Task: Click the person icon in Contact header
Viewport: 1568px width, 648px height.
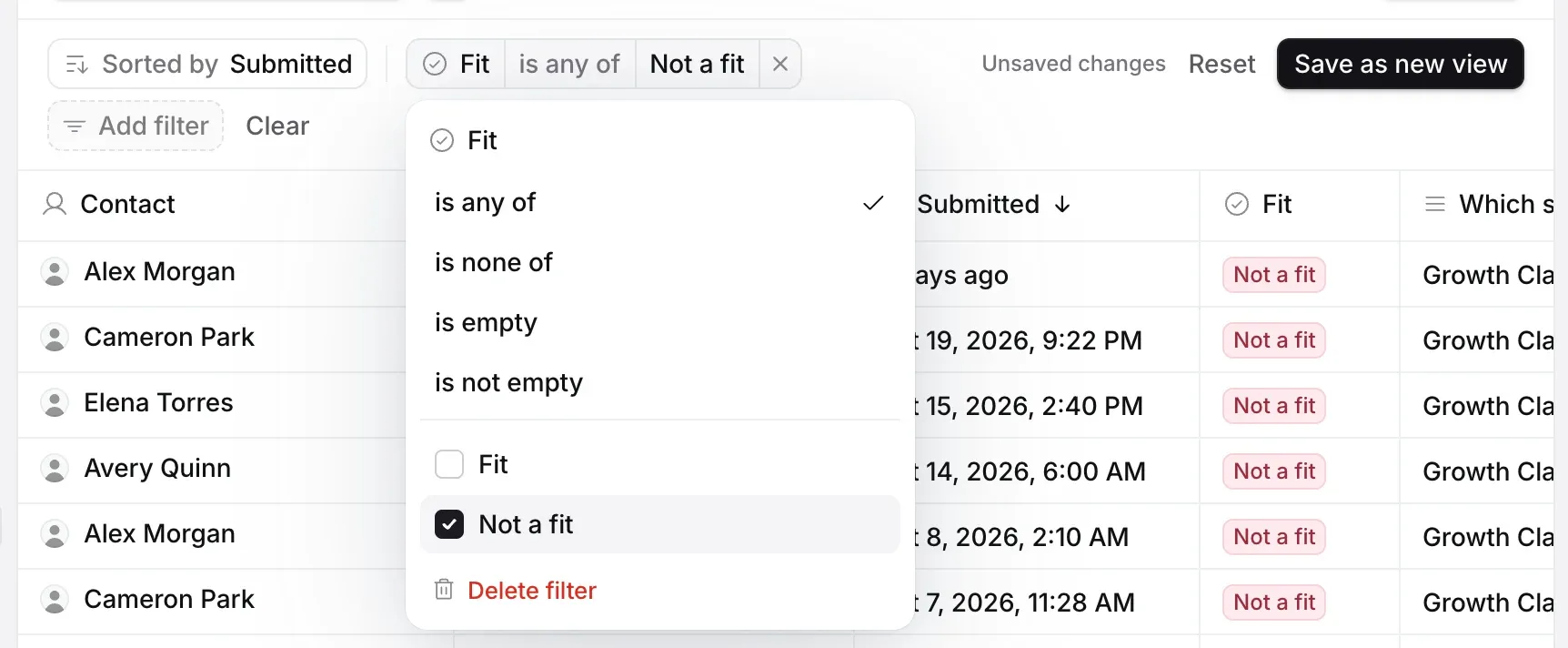Action: point(55,204)
